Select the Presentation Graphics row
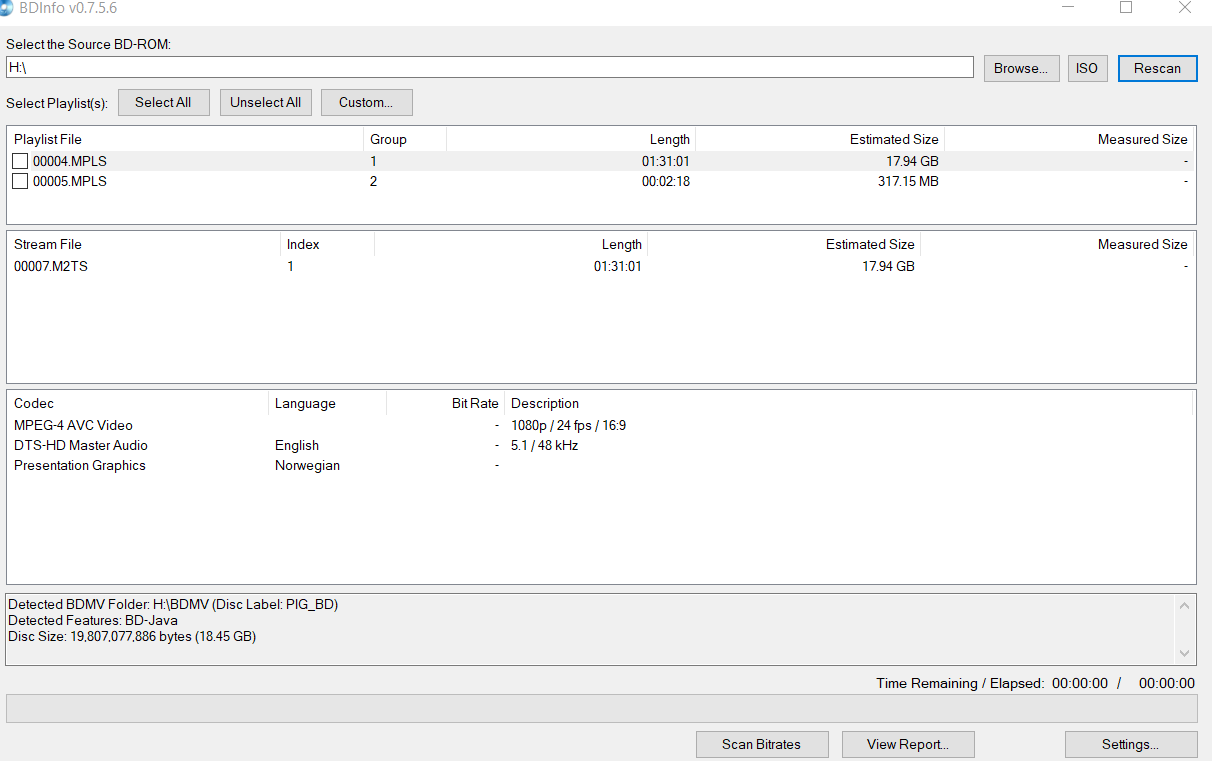The image size is (1212, 761). click(x=601, y=465)
